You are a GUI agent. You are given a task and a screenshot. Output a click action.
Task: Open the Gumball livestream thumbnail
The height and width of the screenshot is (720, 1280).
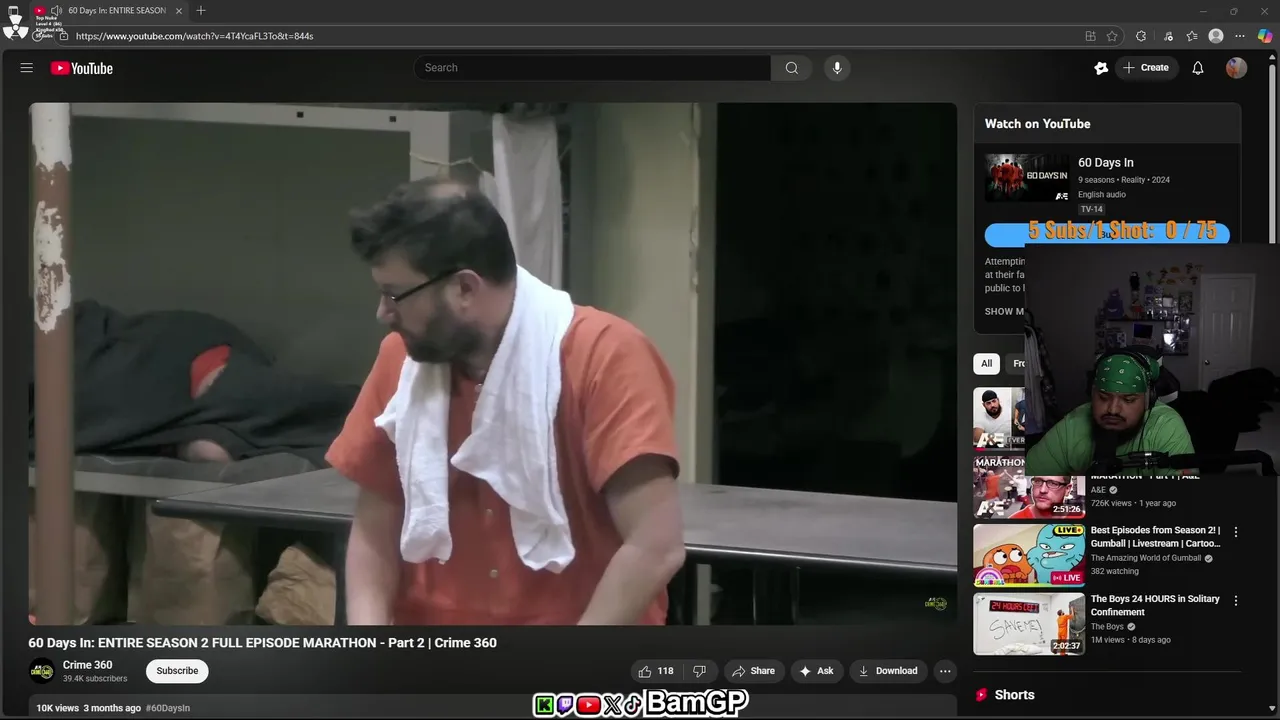coord(1029,555)
